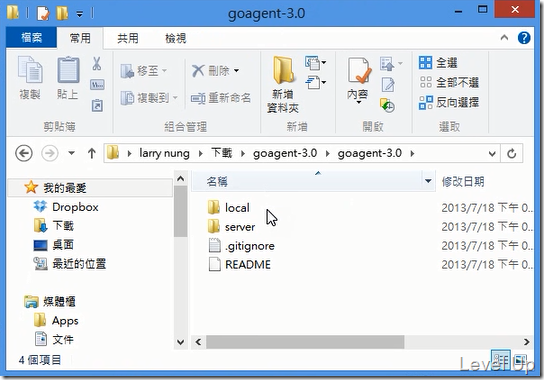Switch to the details view icon in the status bar
544x380 pixels.
point(500,360)
